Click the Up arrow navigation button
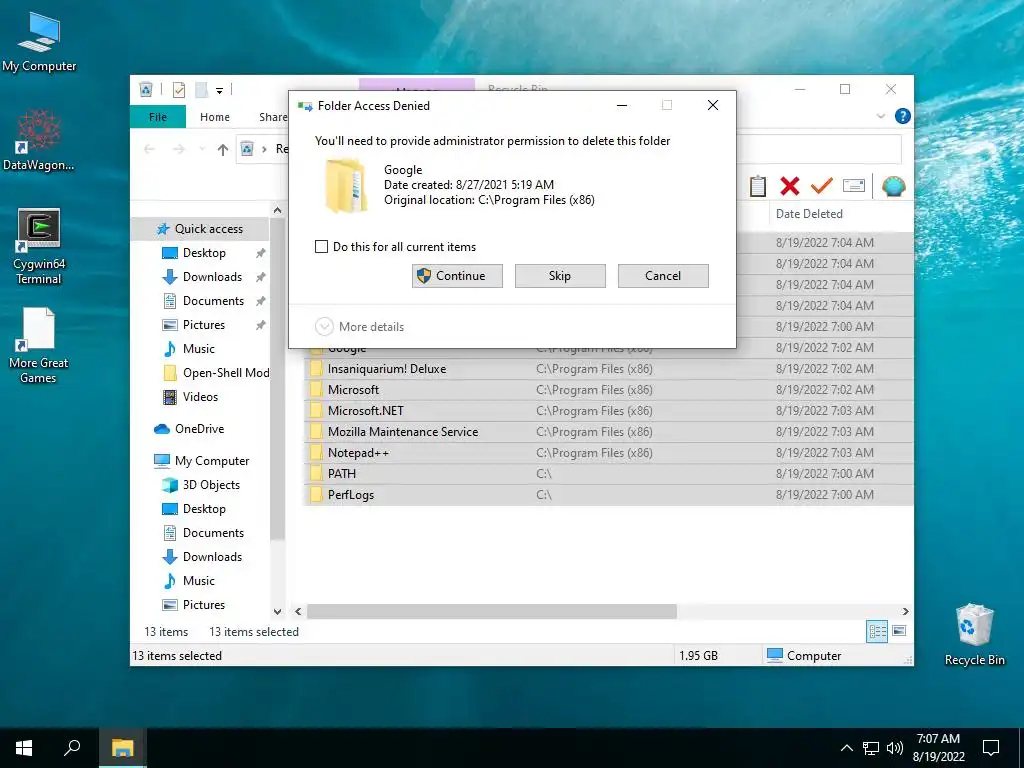Viewport: 1024px width, 768px height. click(x=223, y=150)
